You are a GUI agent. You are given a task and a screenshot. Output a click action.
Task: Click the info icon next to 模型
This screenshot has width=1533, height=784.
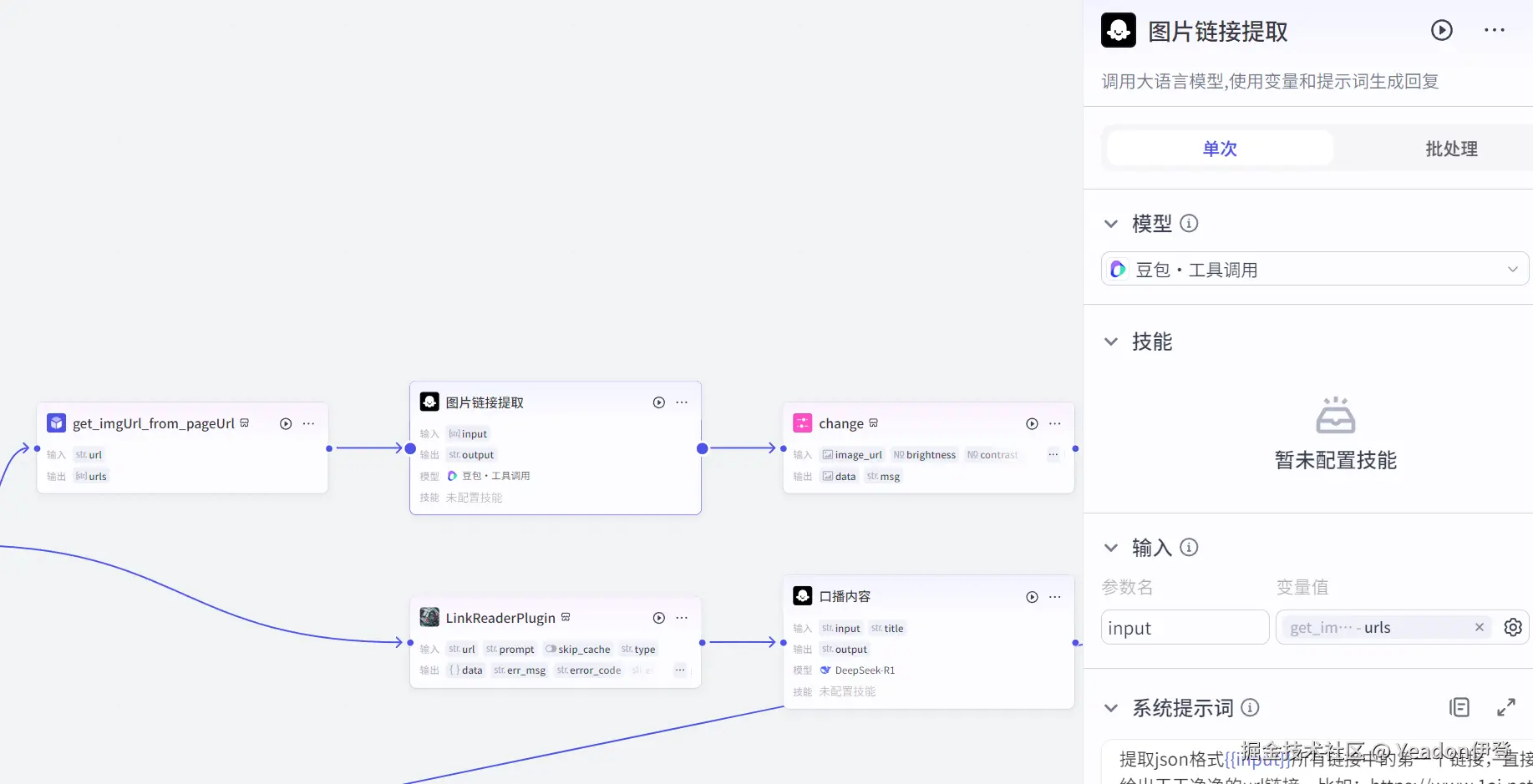click(x=1189, y=224)
